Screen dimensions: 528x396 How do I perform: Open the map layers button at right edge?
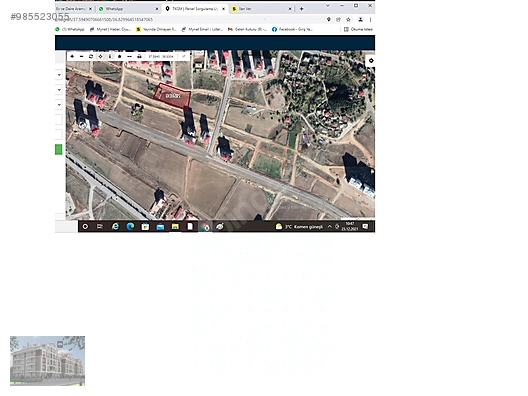[x=371, y=61]
